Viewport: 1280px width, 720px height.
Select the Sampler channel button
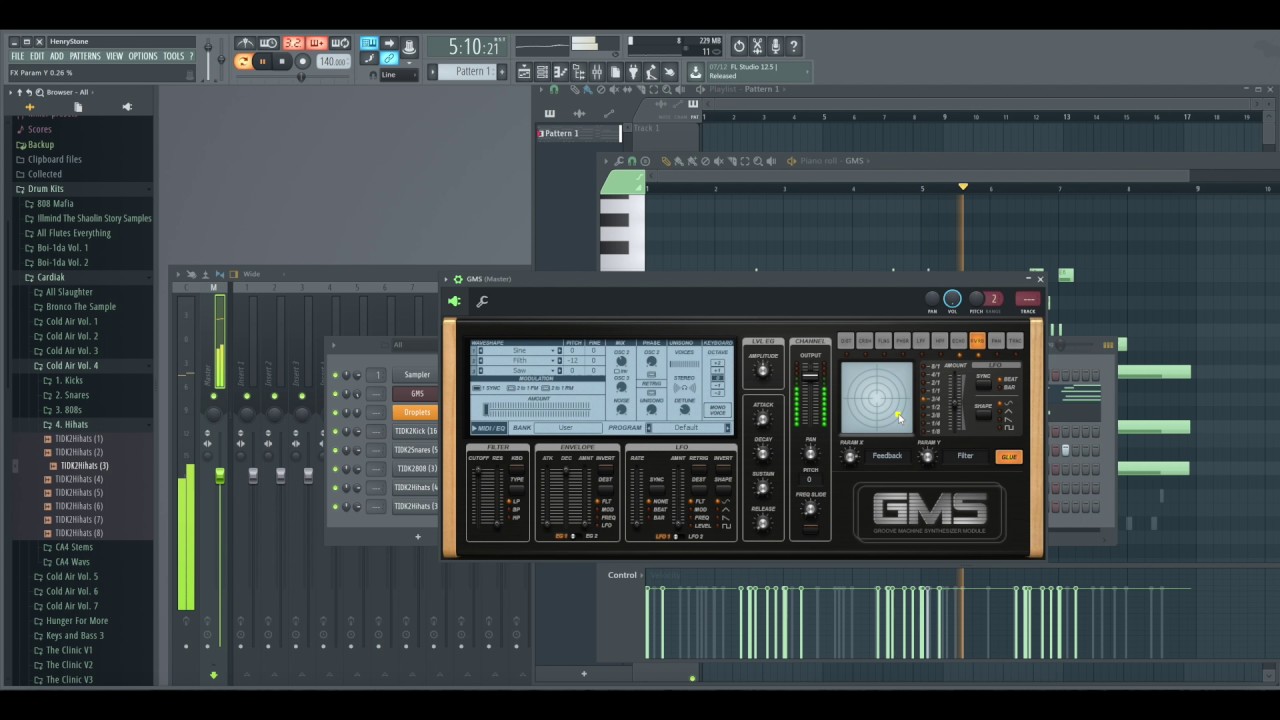pyautogui.click(x=417, y=375)
